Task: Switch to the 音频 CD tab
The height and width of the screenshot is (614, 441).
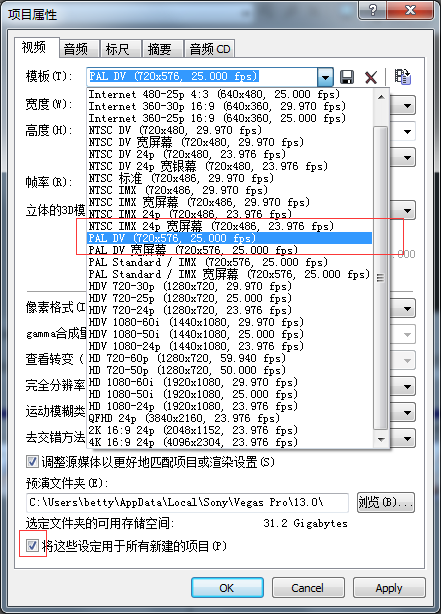Action: point(210,49)
